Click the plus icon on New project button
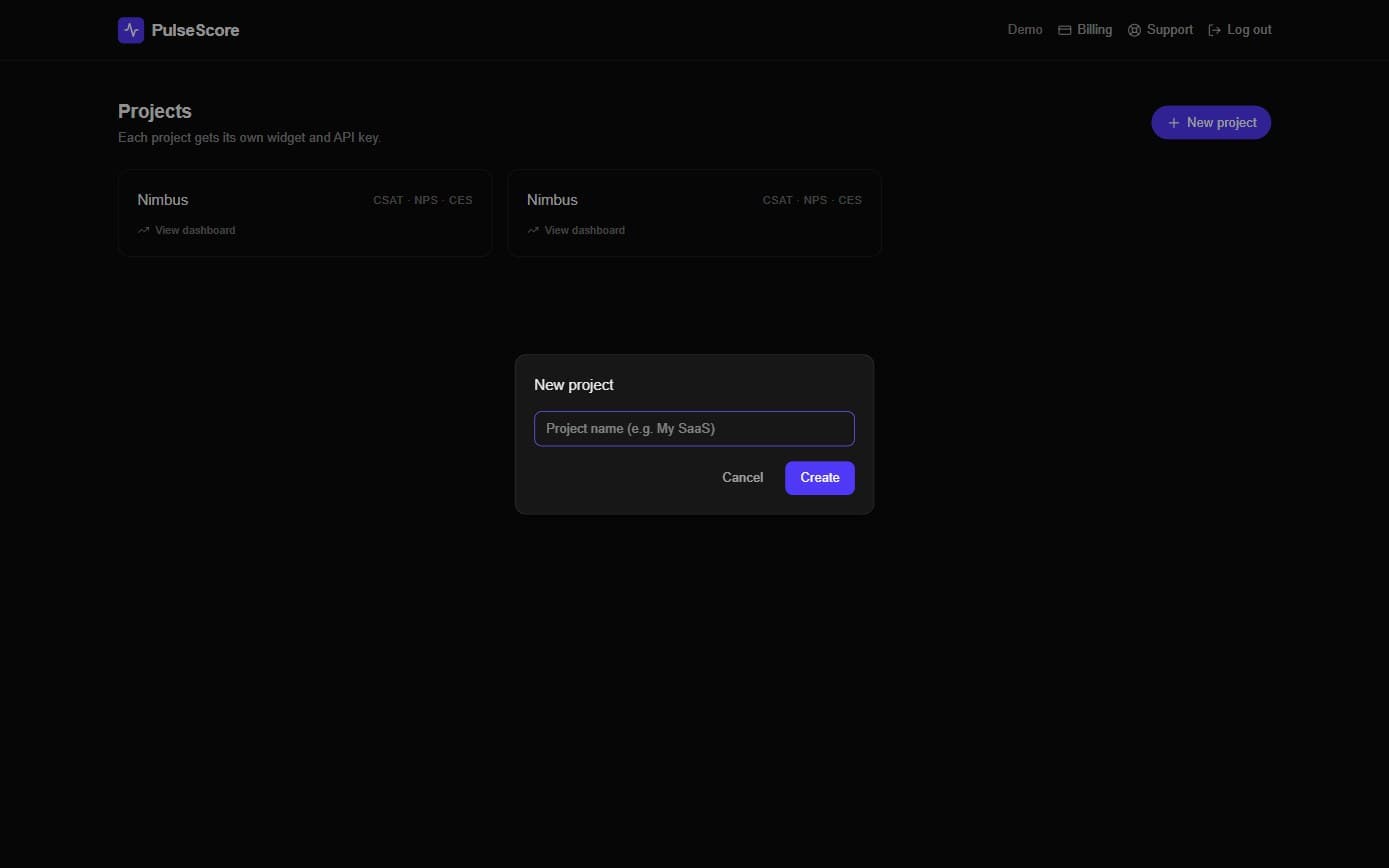Viewport: 1389px width, 868px height. tap(1174, 123)
